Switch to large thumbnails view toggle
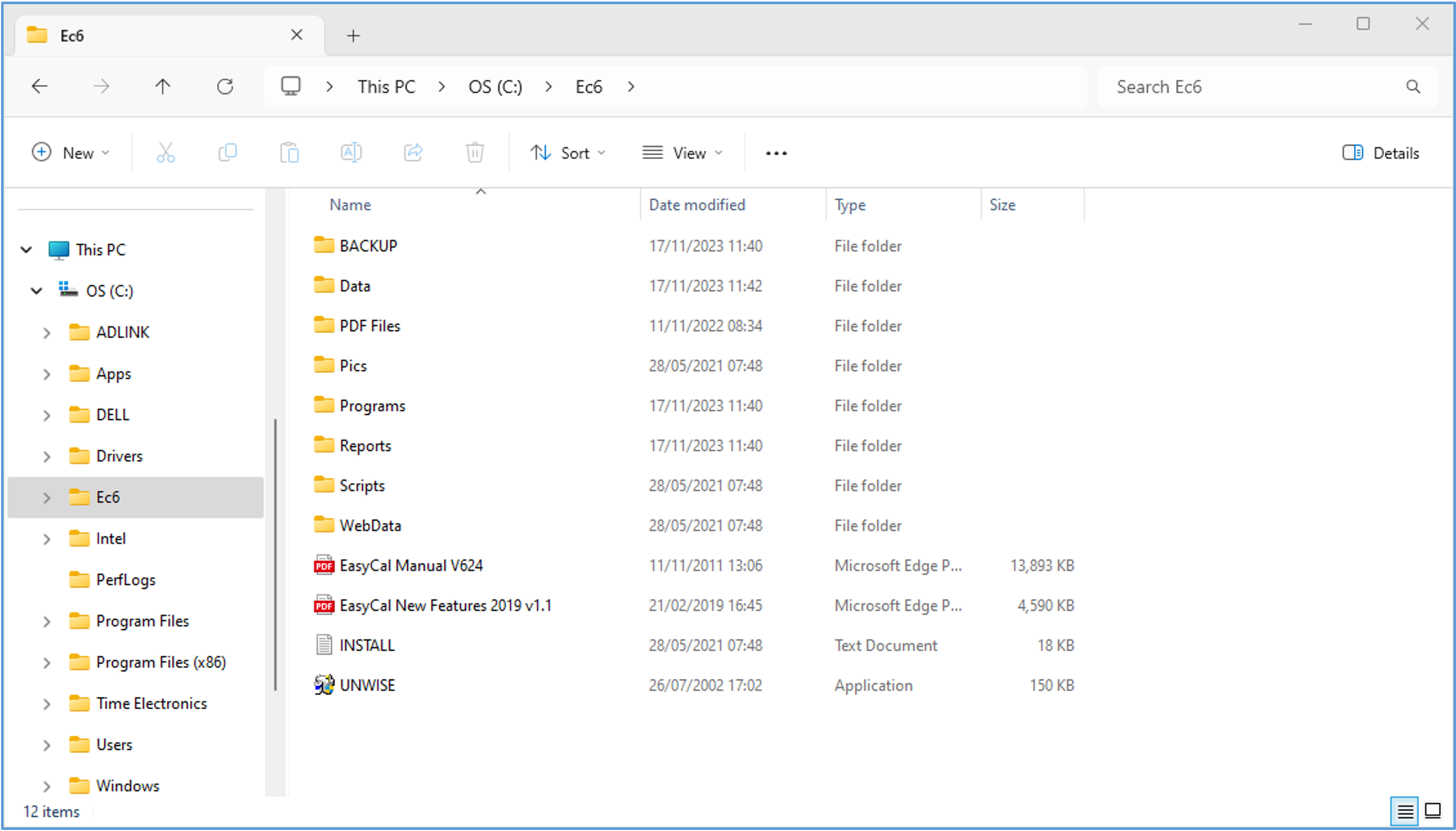1456x831 pixels. (x=1432, y=810)
